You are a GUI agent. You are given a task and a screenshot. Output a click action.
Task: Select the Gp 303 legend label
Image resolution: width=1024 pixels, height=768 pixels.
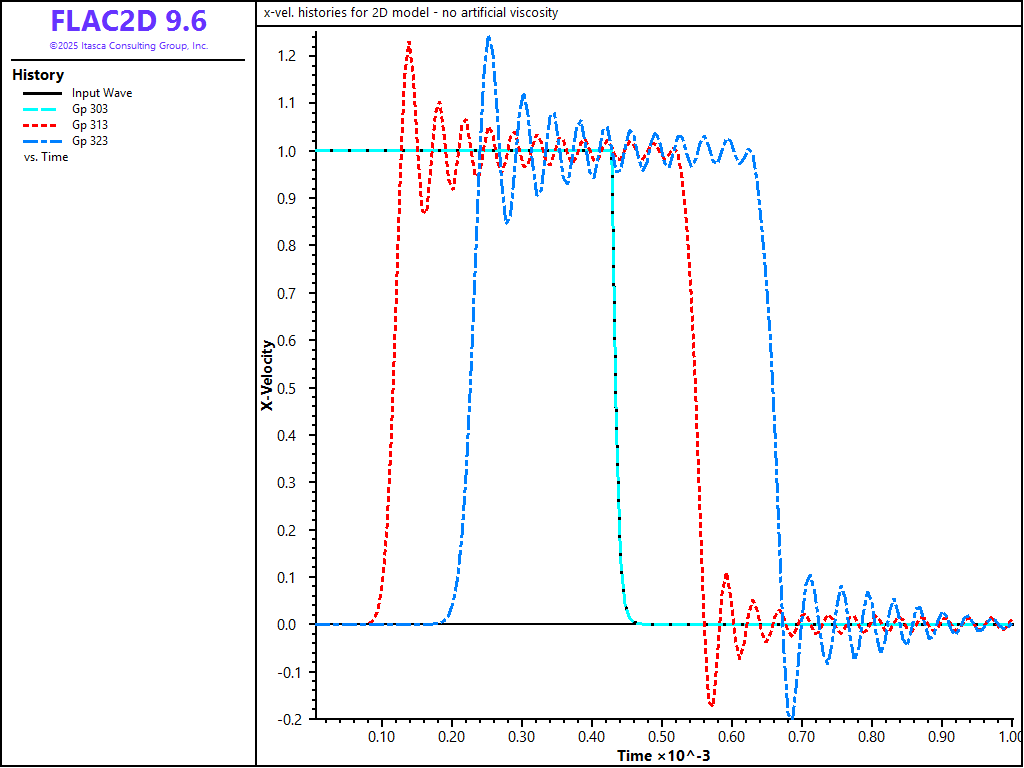tap(89, 109)
